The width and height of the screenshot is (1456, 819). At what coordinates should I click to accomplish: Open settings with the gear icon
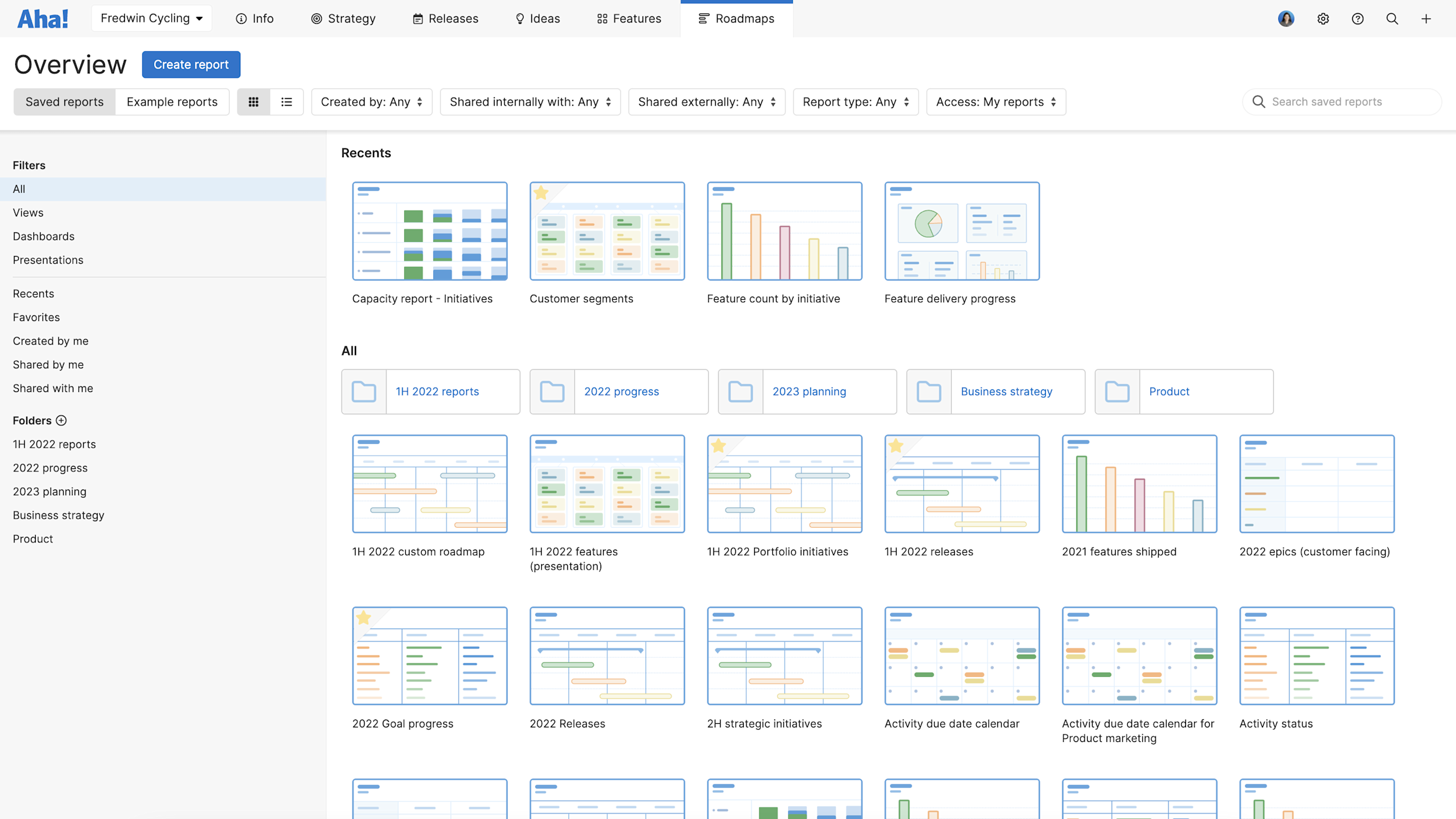[1323, 18]
